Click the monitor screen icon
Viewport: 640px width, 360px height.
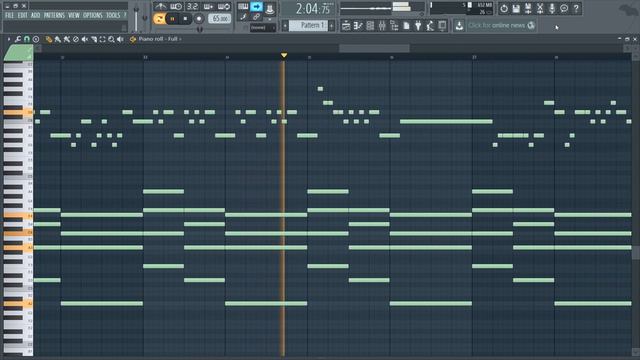point(442,26)
